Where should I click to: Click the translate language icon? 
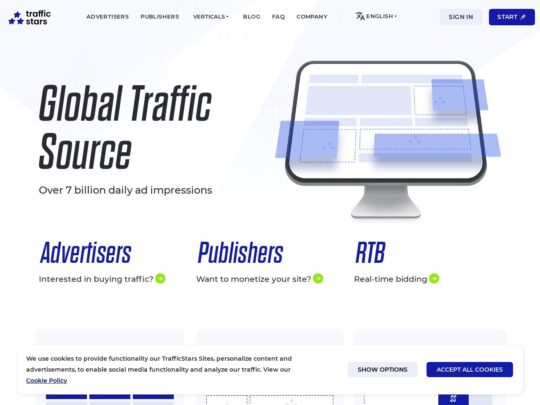360,16
